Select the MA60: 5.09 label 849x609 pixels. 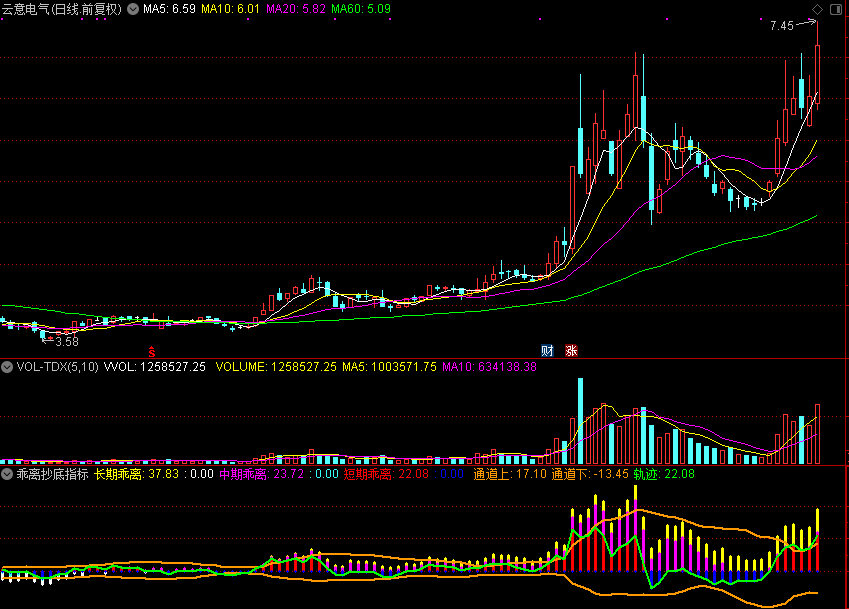[x=361, y=9]
